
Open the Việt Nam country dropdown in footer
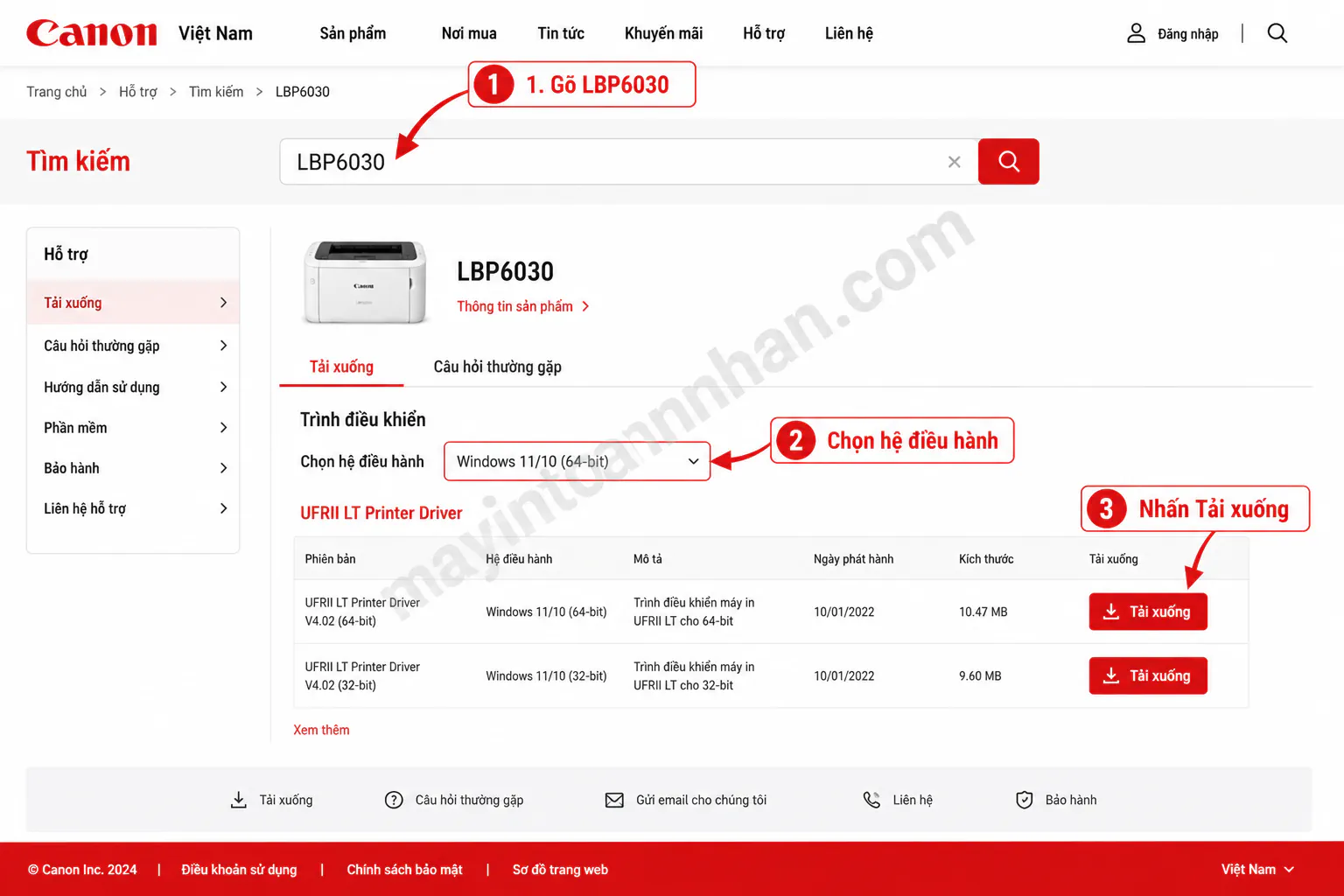click(1257, 870)
